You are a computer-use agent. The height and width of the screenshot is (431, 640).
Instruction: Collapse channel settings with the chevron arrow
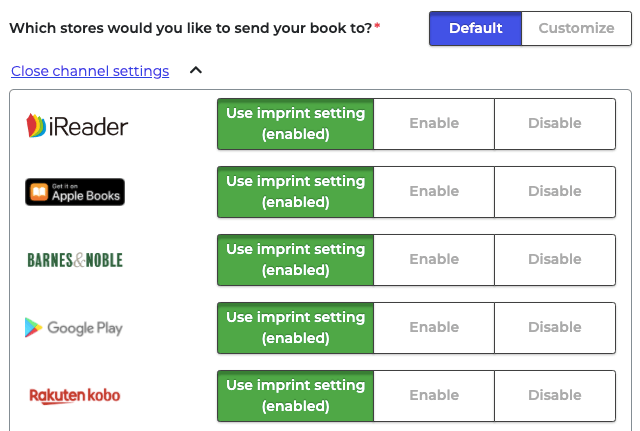click(x=196, y=71)
